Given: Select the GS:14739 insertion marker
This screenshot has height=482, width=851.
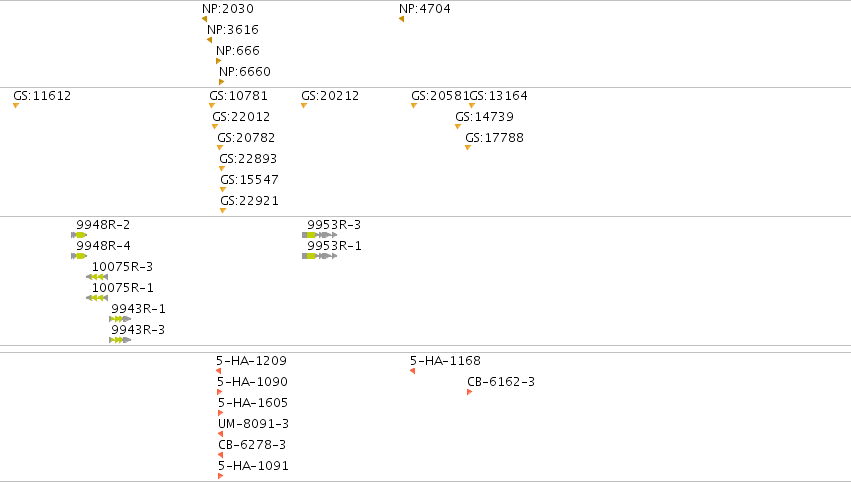Looking at the screenshot, I should [x=458, y=127].
